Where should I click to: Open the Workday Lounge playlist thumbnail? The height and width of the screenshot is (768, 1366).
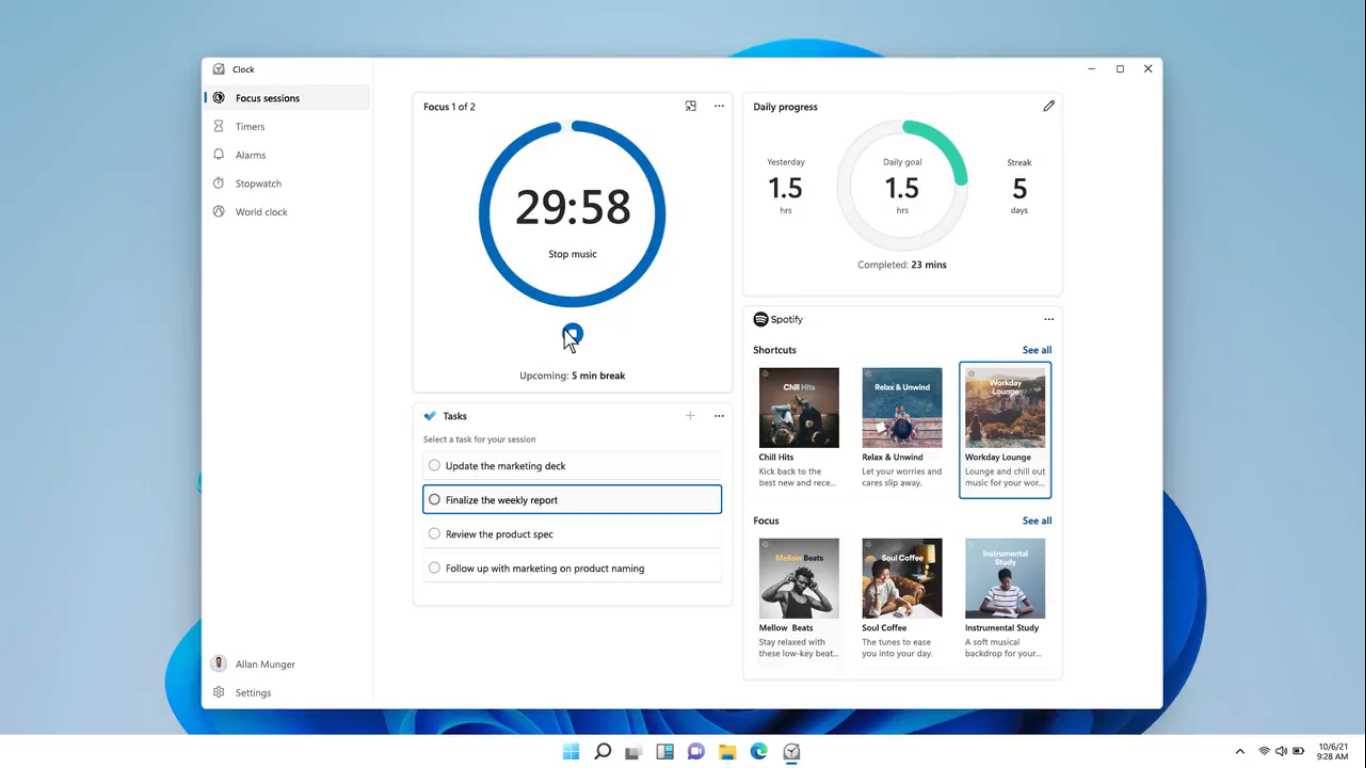point(1004,406)
